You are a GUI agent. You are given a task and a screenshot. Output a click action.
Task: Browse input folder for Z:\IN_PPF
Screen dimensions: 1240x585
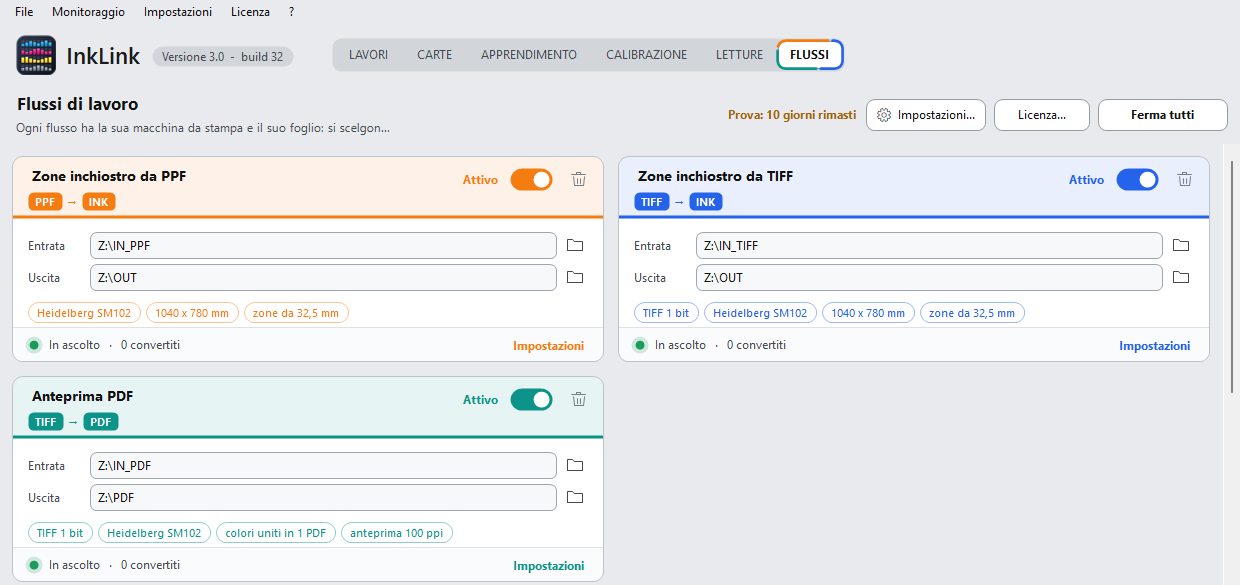[x=575, y=246]
